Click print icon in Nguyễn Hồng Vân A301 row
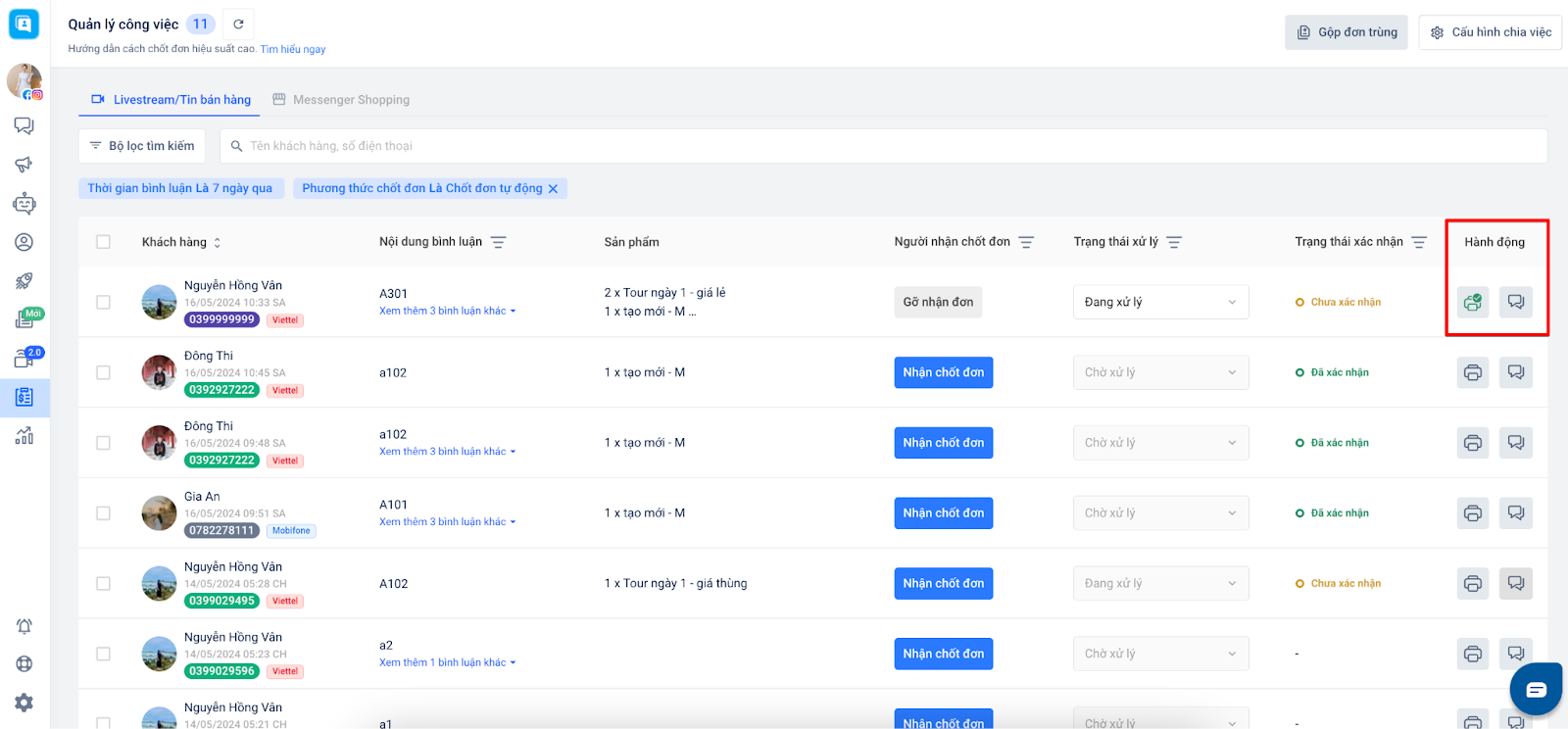1568x729 pixels. pos(1472,302)
